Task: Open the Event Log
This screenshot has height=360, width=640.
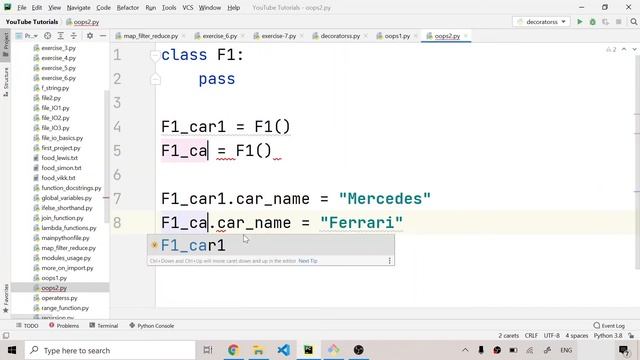Action: (x=609, y=326)
